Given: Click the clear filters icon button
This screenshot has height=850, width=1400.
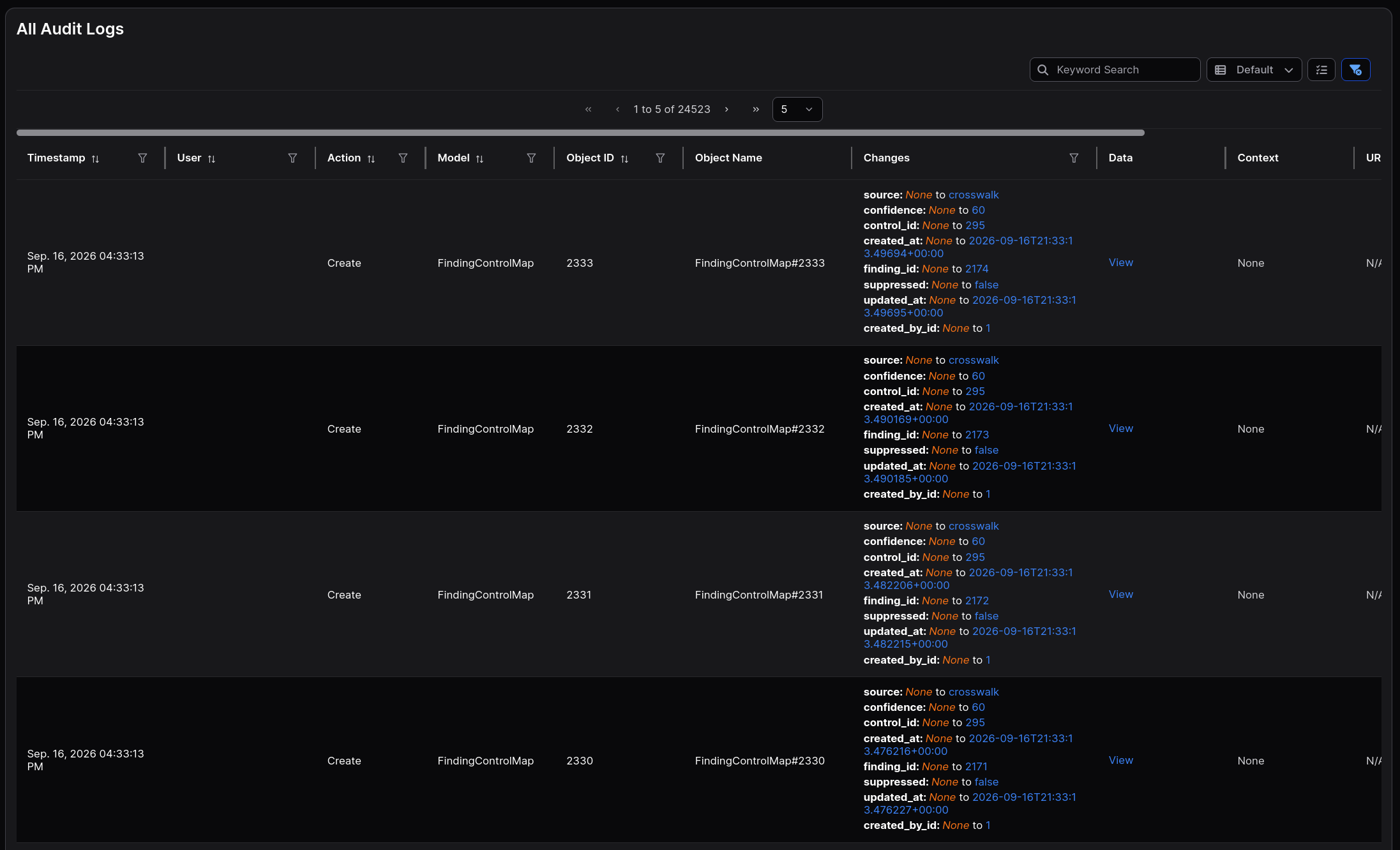Looking at the screenshot, I should (x=1355, y=70).
